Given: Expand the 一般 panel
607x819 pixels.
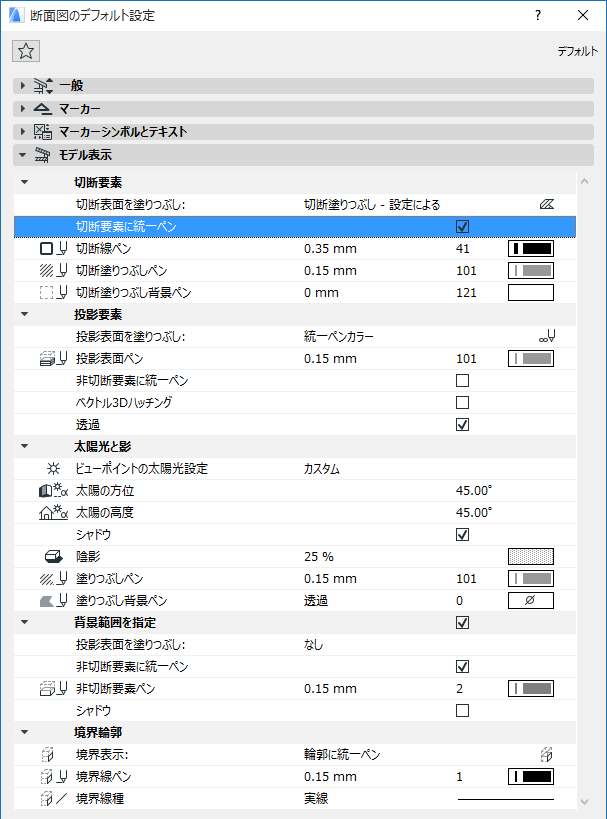Looking at the screenshot, I should click(x=22, y=86).
